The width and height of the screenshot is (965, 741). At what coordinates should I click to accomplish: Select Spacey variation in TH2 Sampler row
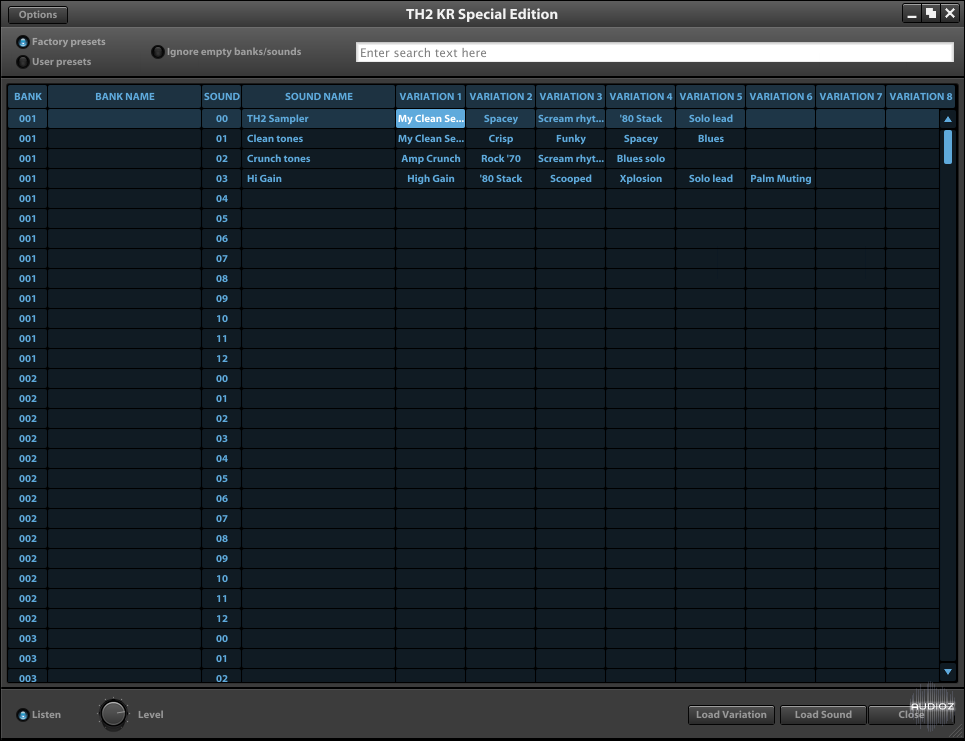[500, 119]
